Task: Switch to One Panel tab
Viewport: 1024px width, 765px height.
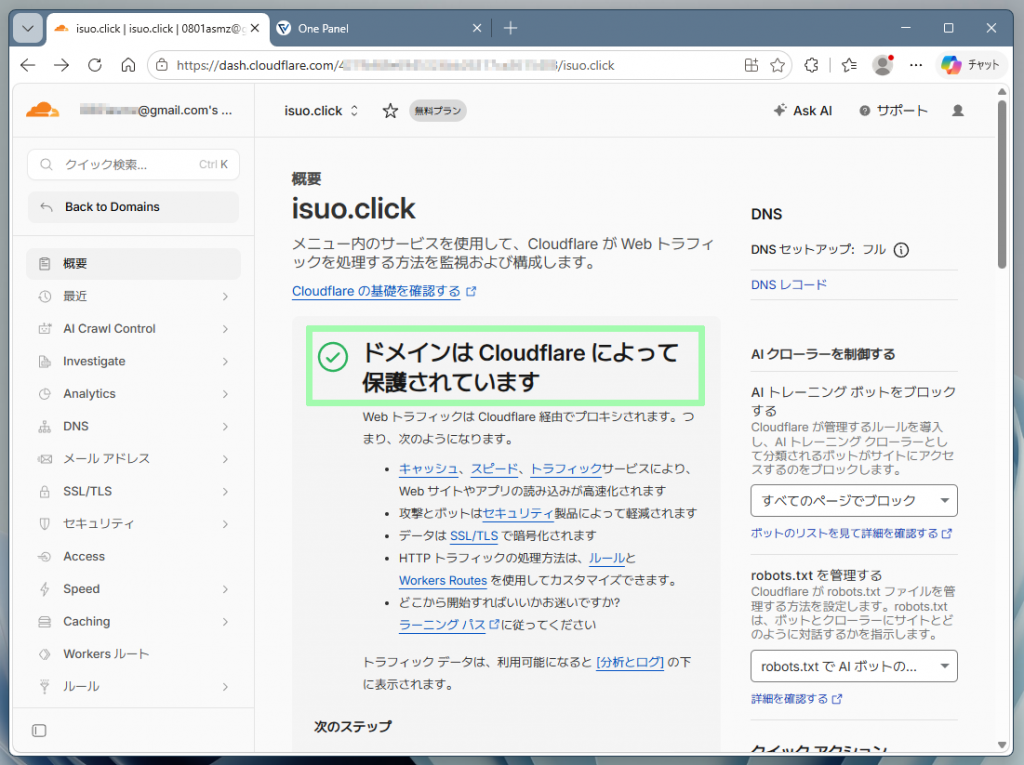Action: point(377,28)
